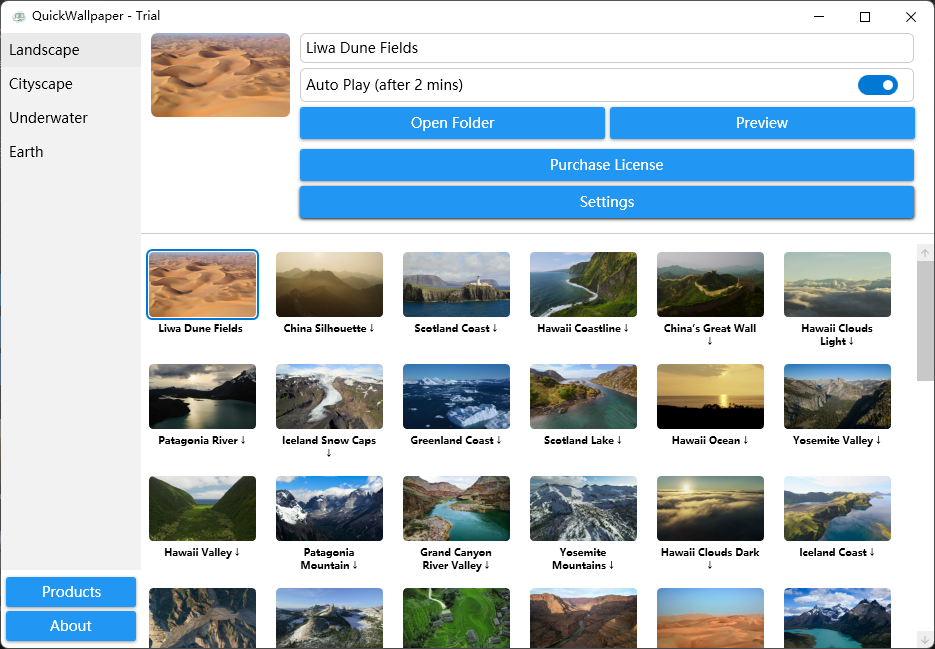Choose the Iceland Snow Caps thumbnail
Viewport: 935px width, 649px height.
point(329,397)
